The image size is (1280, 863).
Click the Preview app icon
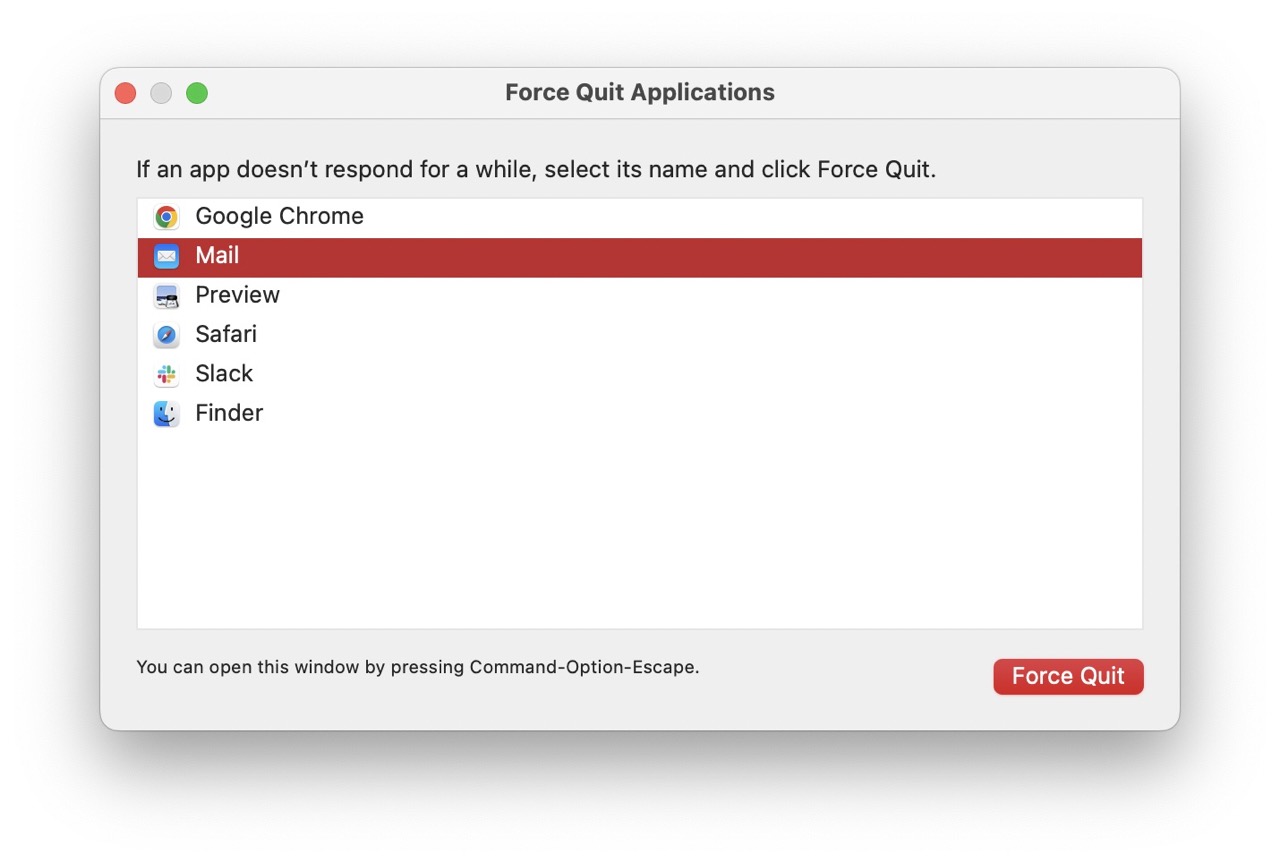[165, 295]
